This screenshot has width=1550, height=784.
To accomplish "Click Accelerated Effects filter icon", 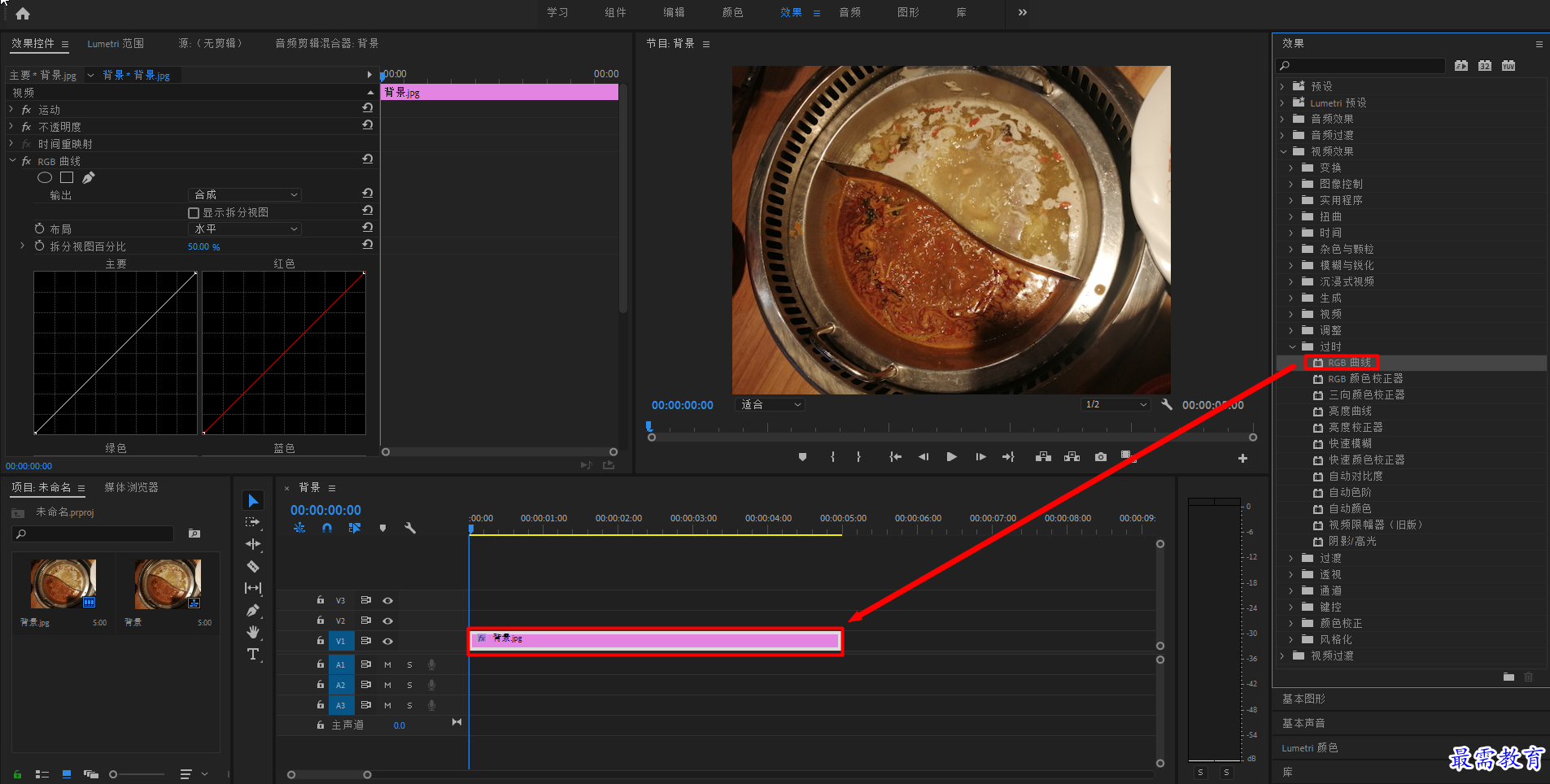I will coord(1461,66).
